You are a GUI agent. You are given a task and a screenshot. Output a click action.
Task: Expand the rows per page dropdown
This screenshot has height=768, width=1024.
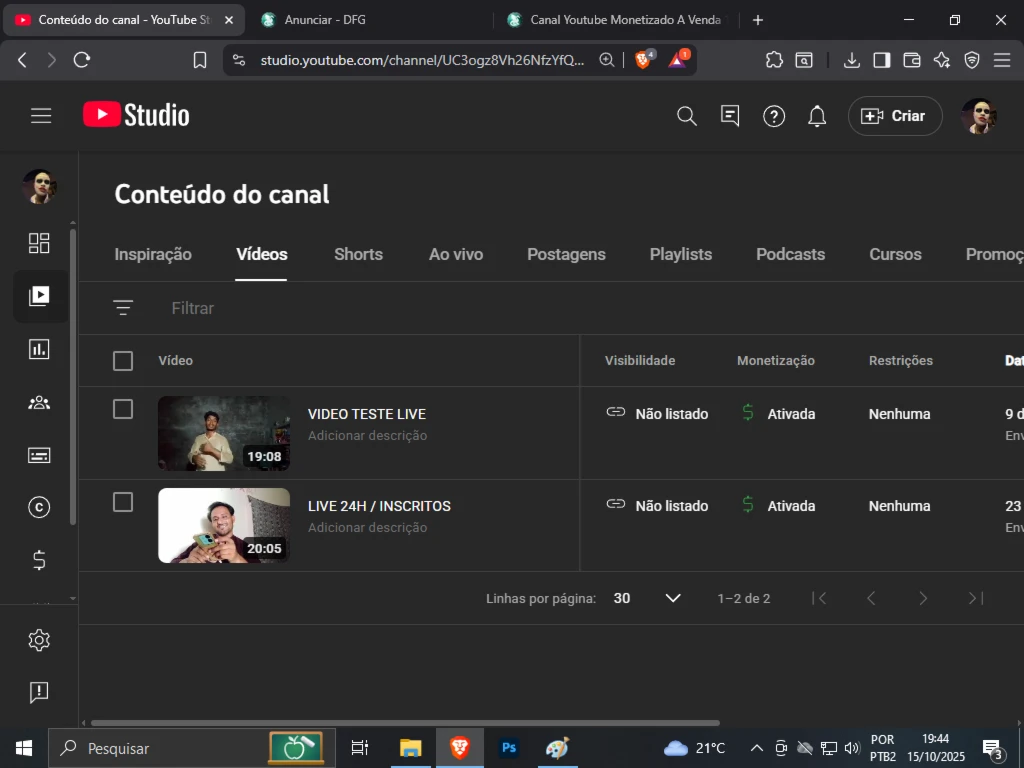(672, 598)
